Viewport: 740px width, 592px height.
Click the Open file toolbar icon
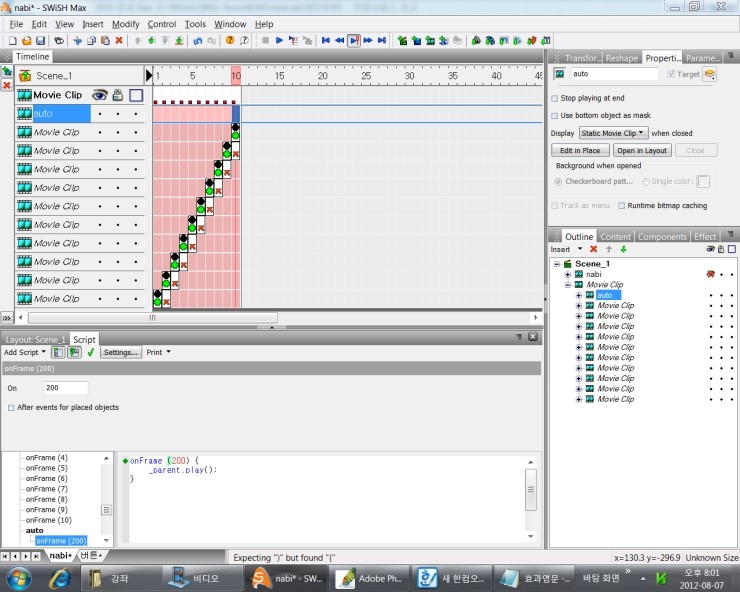pyautogui.click(x=26, y=41)
